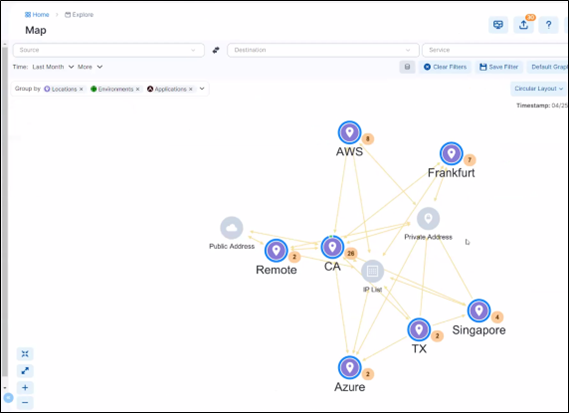The height and width of the screenshot is (413, 569).
Task: Open the CA count badge 26
Action: click(x=351, y=253)
